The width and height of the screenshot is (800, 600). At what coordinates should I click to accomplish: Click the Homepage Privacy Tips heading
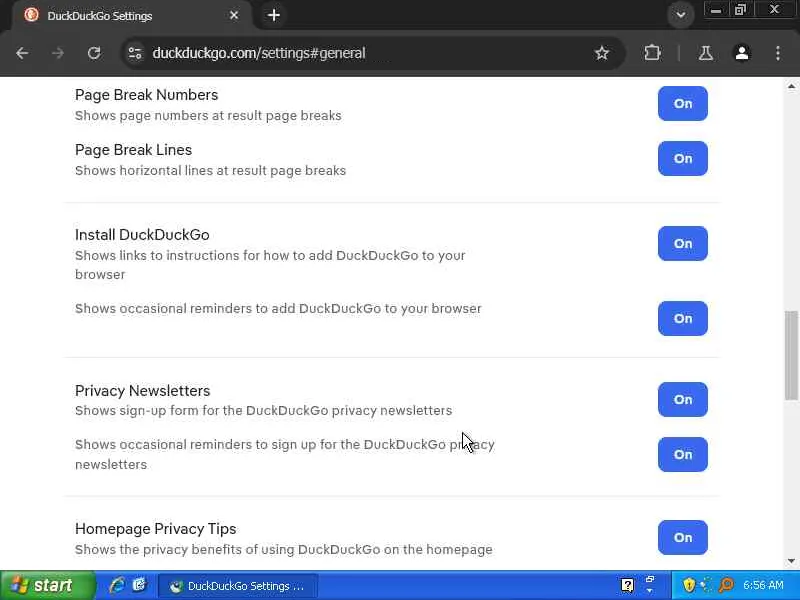(156, 529)
